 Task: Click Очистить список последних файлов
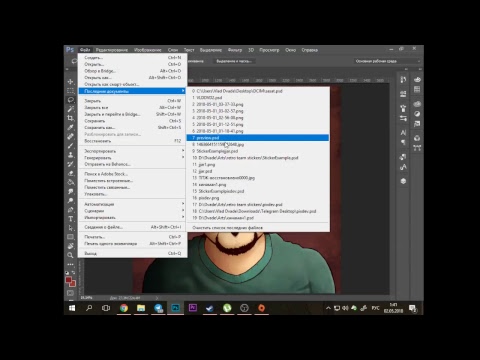pos(258,228)
